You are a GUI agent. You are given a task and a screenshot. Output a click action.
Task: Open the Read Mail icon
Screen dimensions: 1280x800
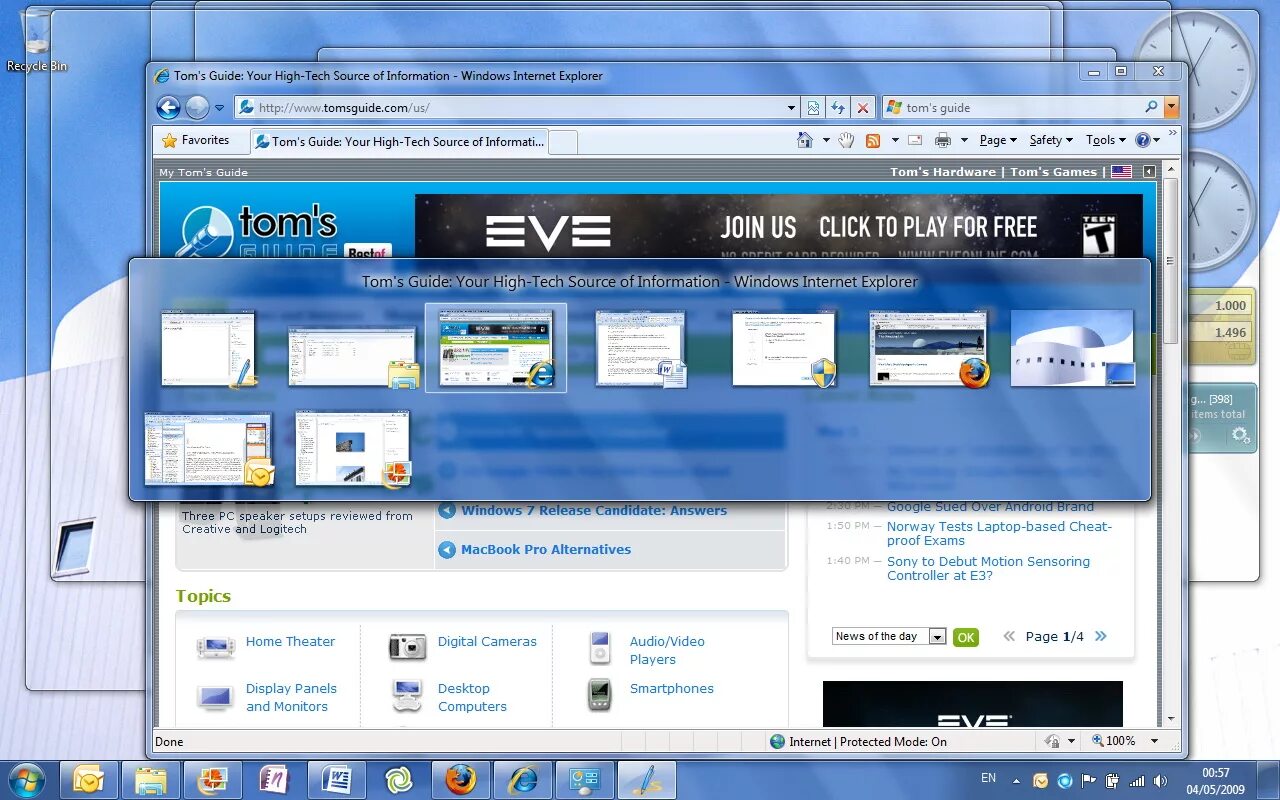pos(913,140)
